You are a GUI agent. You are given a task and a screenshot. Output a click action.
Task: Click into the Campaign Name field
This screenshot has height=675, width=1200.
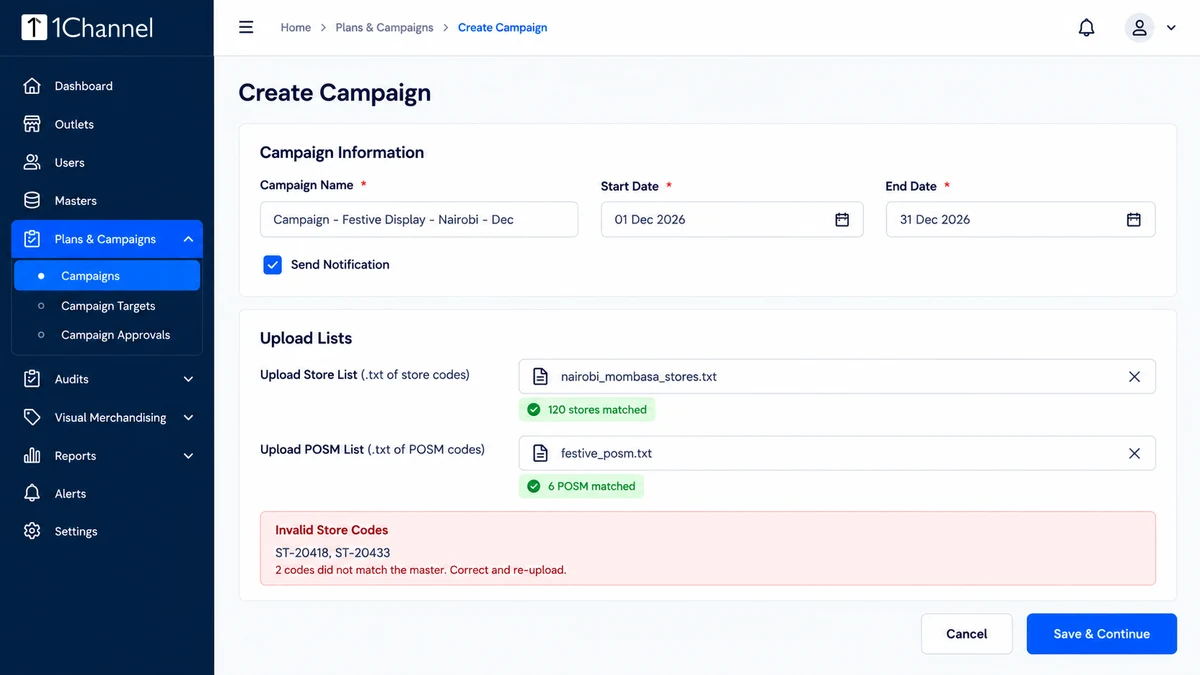pos(419,220)
